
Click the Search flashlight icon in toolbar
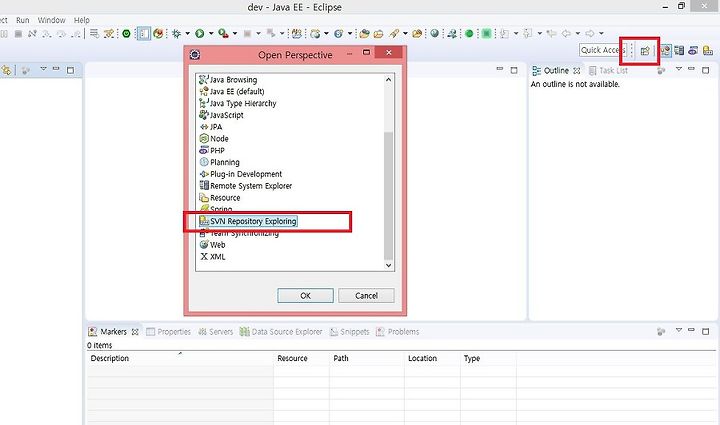tap(394, 34)
